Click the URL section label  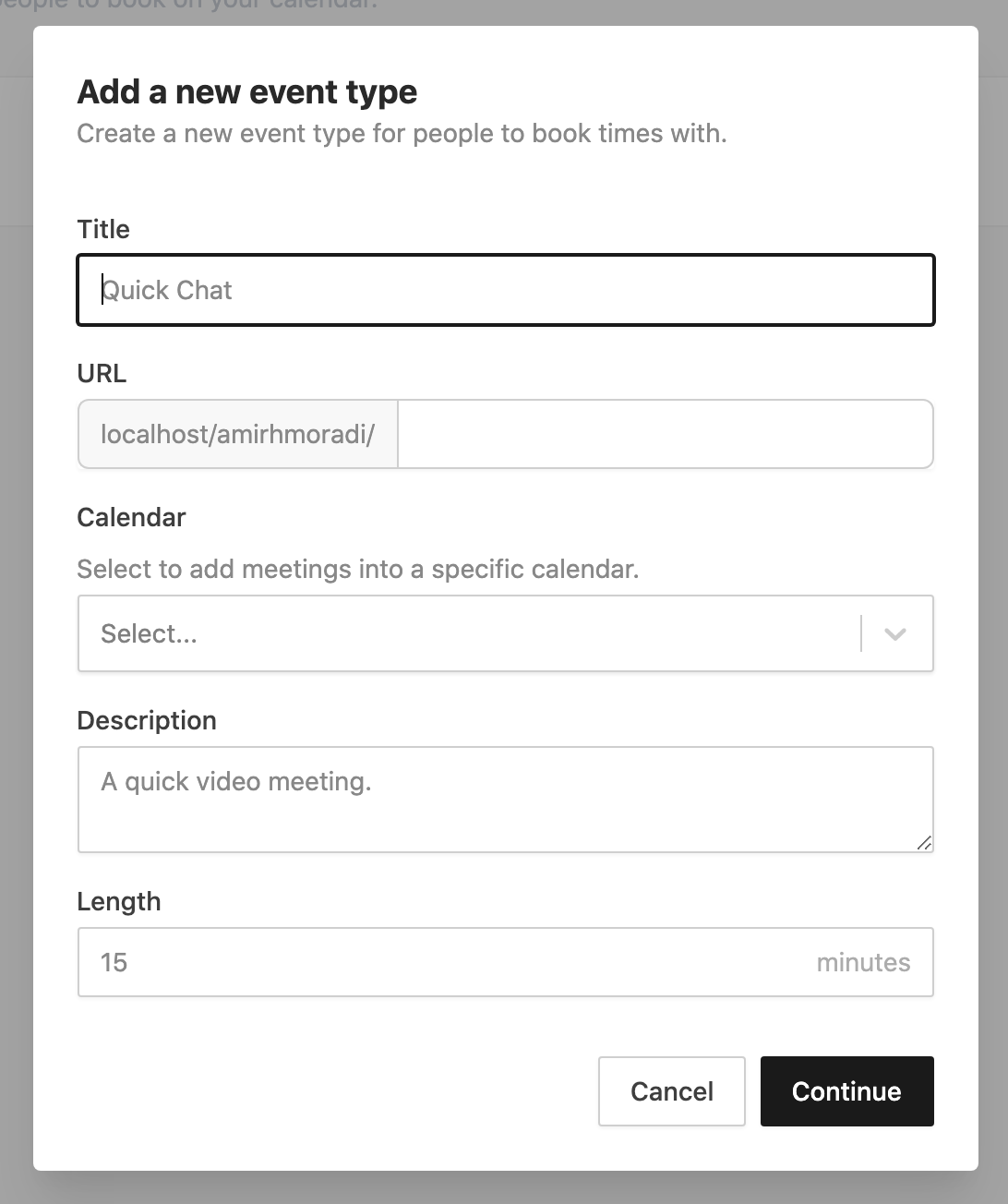point(102,373)
